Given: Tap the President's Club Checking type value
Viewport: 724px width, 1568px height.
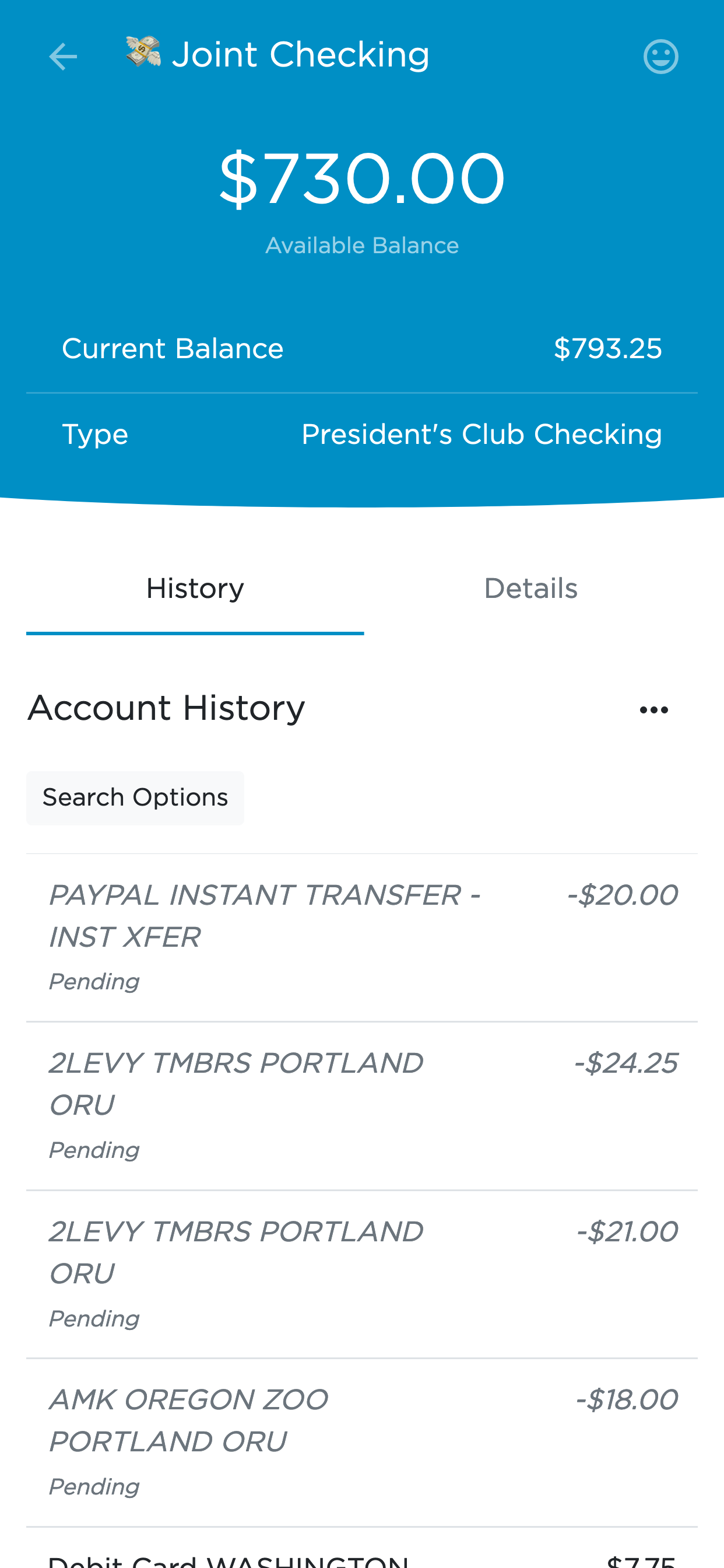Looking at the screenshot, I should [482, 435].
